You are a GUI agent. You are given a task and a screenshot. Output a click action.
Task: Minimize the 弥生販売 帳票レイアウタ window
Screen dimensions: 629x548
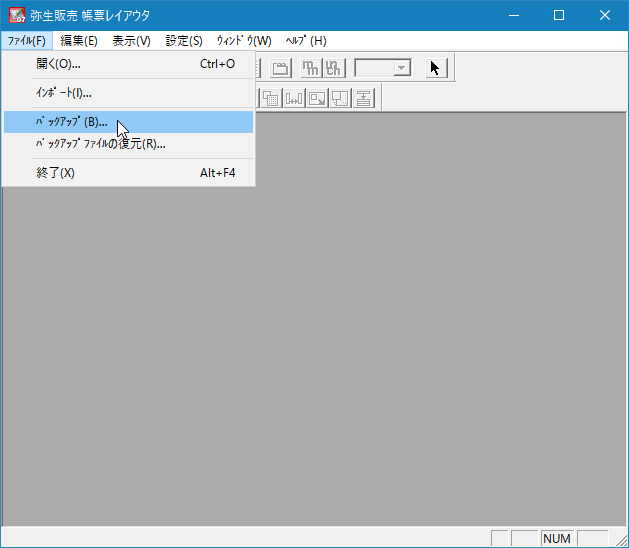(514, 15)
